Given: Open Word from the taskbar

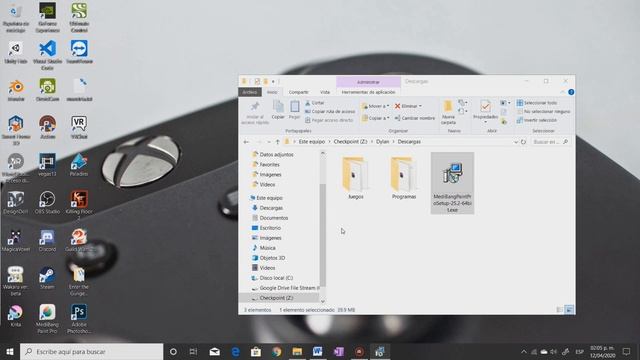Looking at the screenshot, I should 318,351.
